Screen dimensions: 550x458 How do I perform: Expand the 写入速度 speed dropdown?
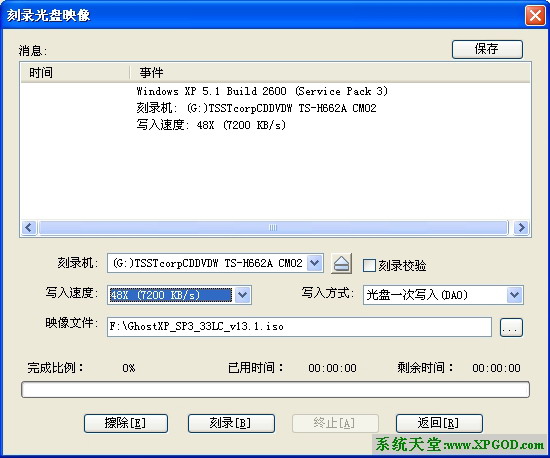coord(242,295)
